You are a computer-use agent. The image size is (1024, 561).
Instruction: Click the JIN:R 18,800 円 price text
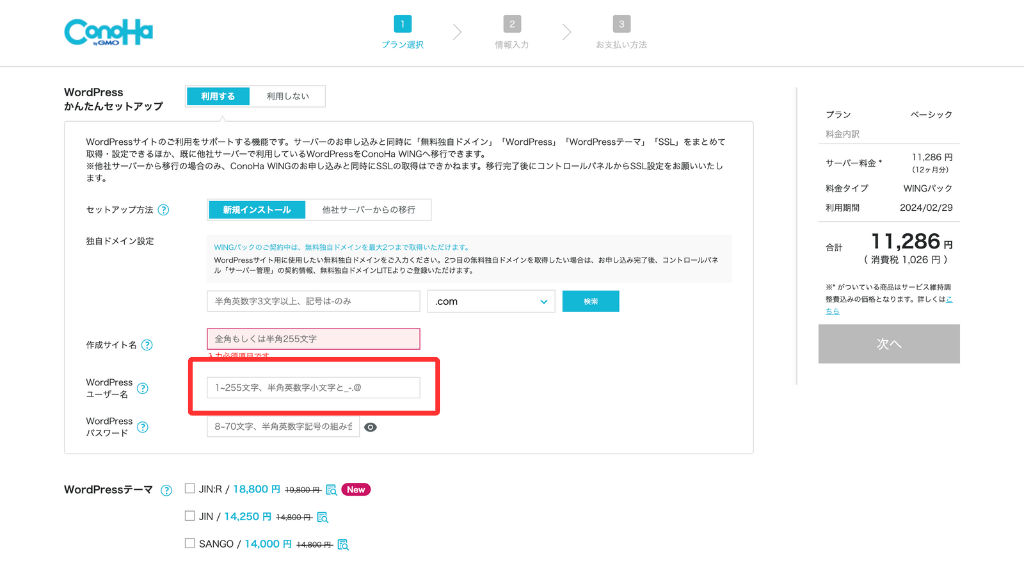tap(257, 489)
